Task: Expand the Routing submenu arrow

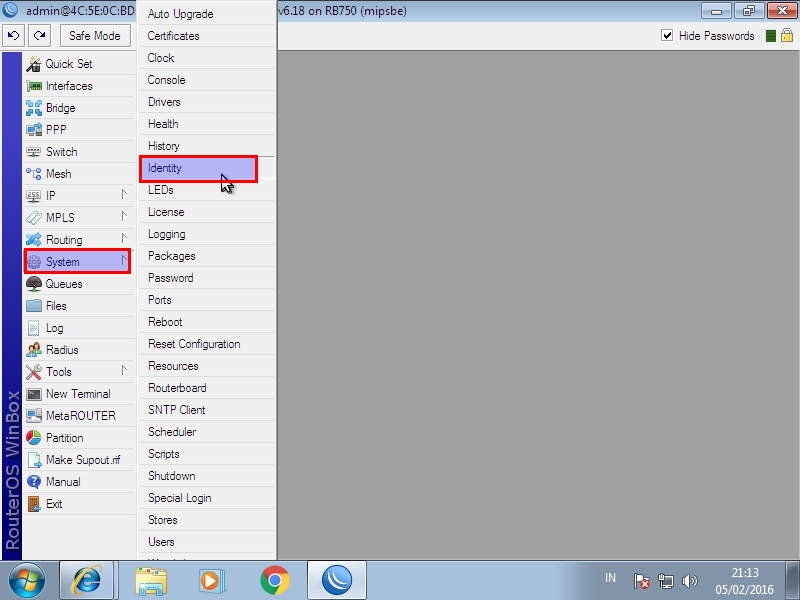Action: point(124,239)
